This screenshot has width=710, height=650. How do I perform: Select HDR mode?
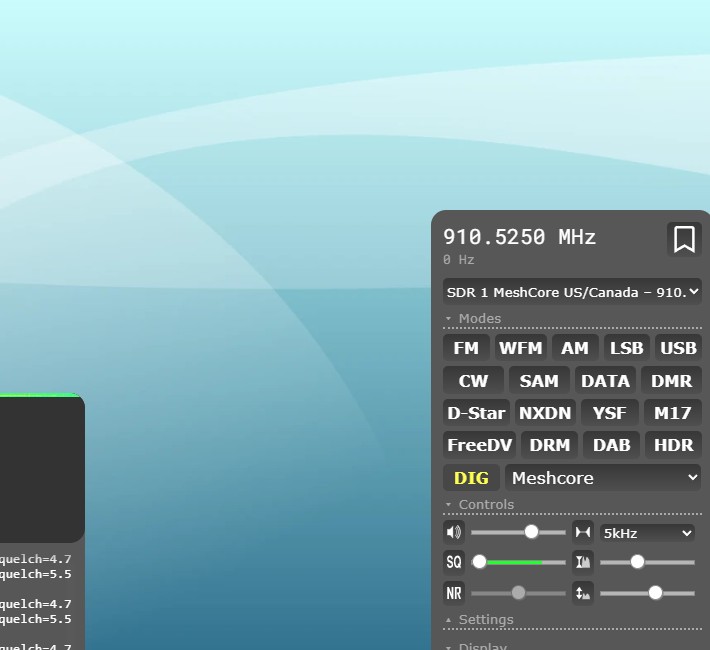(x=674, y=445)
